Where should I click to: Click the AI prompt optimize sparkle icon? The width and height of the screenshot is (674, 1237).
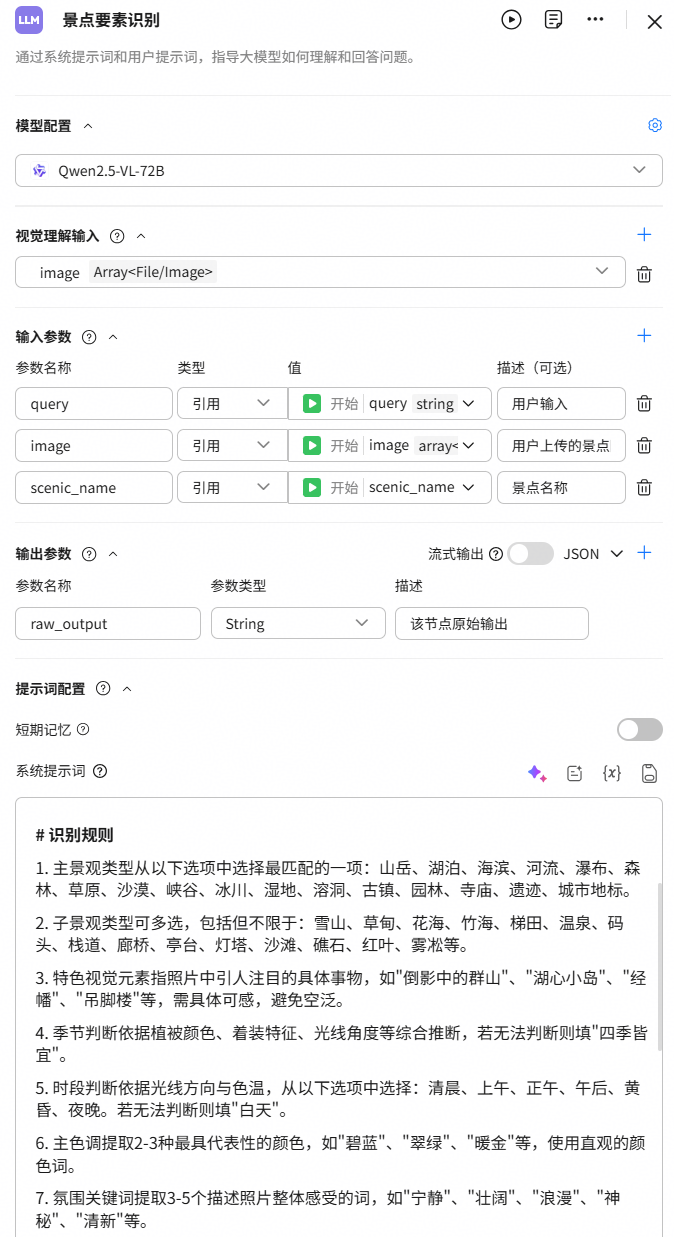537,773
